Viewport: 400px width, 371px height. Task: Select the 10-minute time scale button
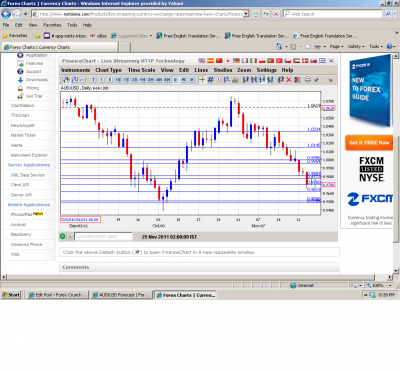[x=118, y=80]
